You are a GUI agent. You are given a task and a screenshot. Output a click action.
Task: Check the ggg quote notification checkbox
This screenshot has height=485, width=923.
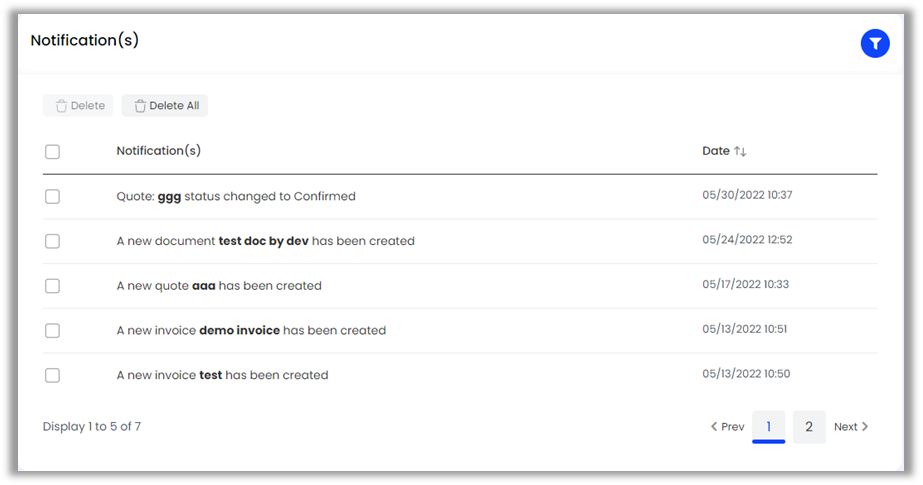53,197
